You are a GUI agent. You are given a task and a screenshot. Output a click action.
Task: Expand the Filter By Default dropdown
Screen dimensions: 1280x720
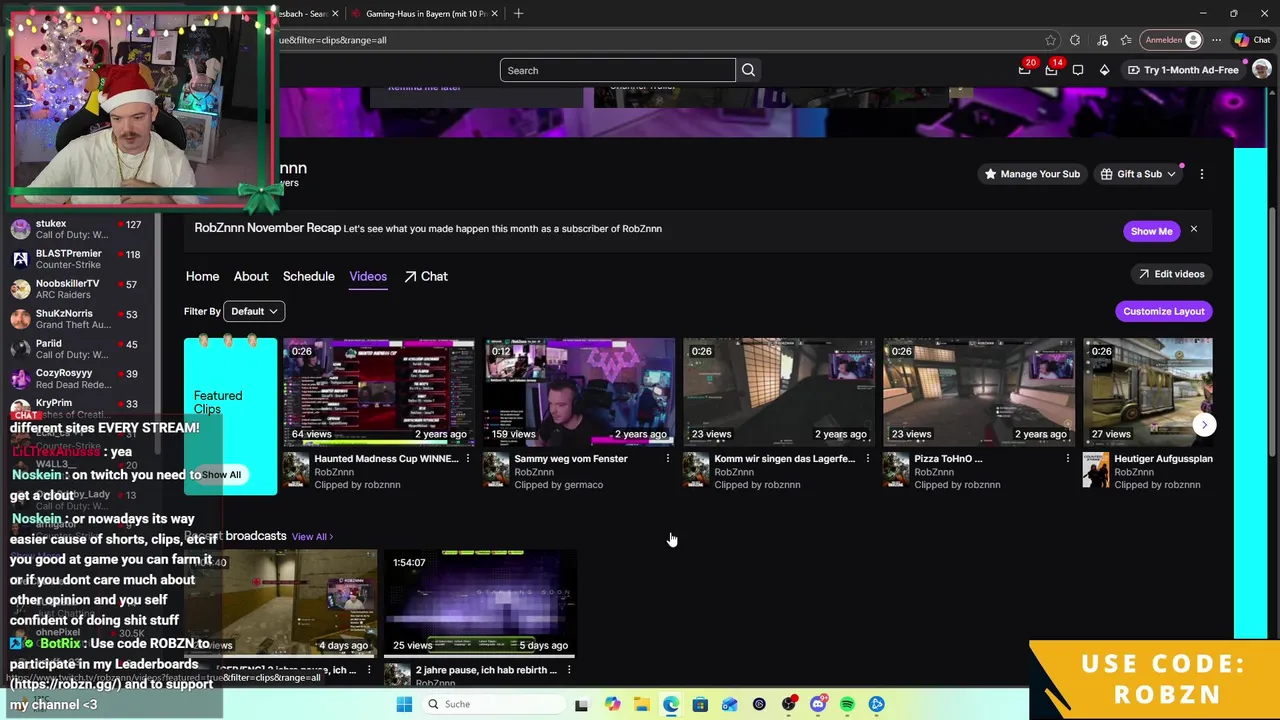(x=254, y=311)
